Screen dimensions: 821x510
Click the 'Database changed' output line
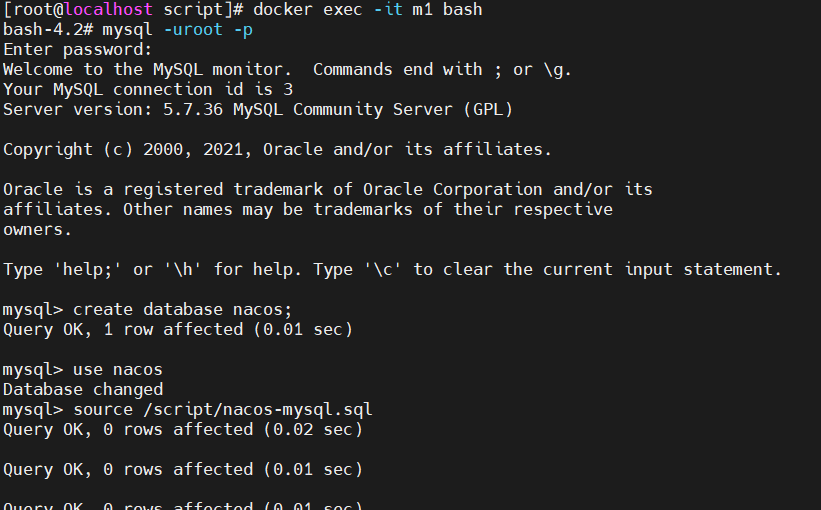click(83, 390)
